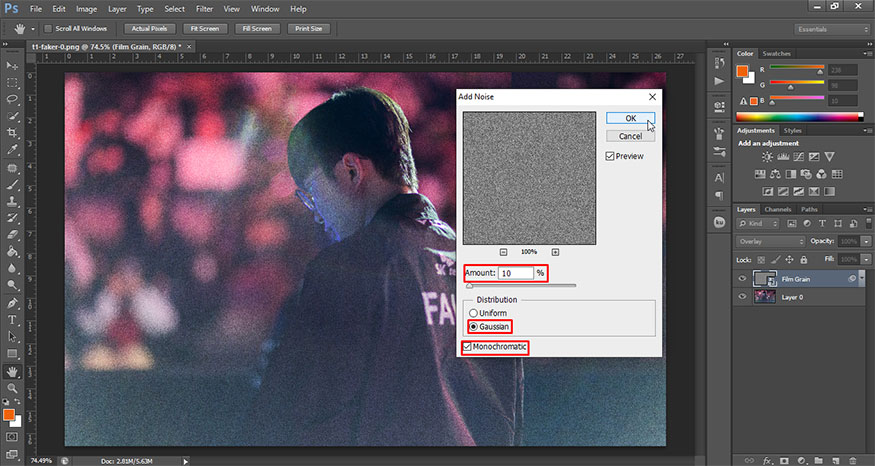Zoom out the noise preview with minus
This screenshot has width=875, height=466.
click(x=503, y=252)
